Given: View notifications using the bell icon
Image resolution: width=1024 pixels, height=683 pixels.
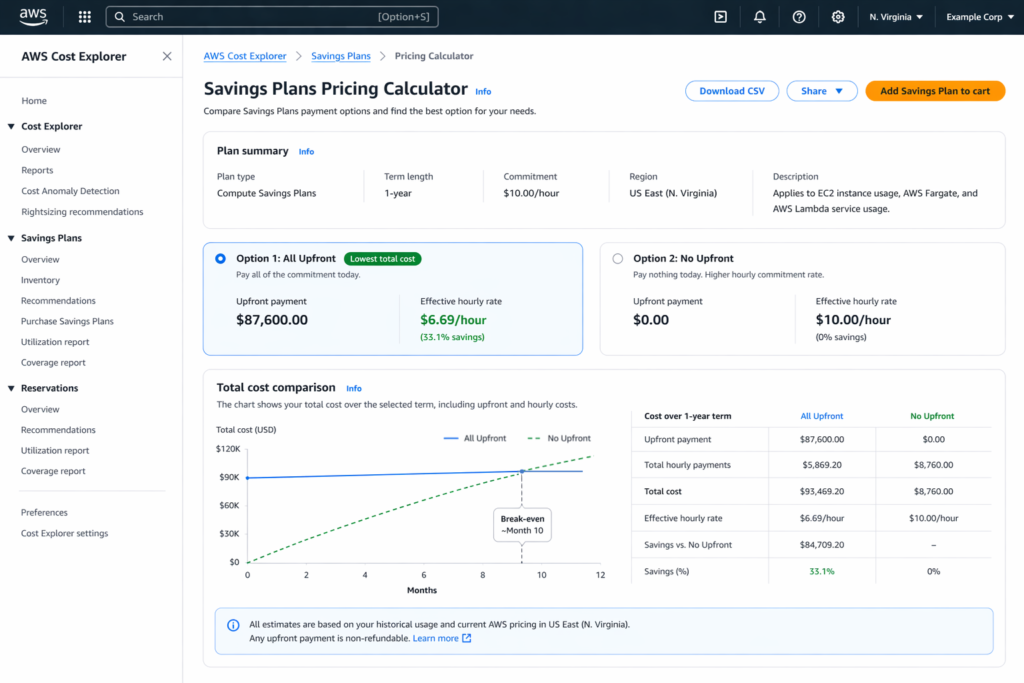Looking at the screenshot, I should [x=759, y=16].
